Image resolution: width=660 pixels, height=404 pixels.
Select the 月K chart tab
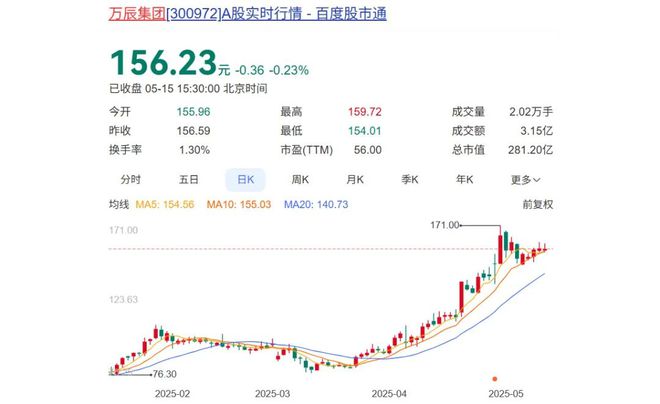click(355, 180)
